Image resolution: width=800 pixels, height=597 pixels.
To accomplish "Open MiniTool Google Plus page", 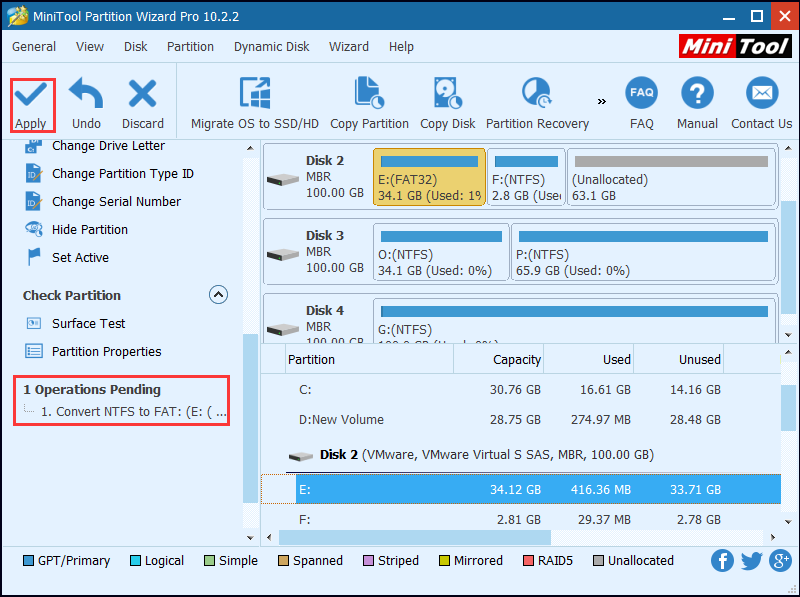I will pyautogui.click(x=781, y=560).
